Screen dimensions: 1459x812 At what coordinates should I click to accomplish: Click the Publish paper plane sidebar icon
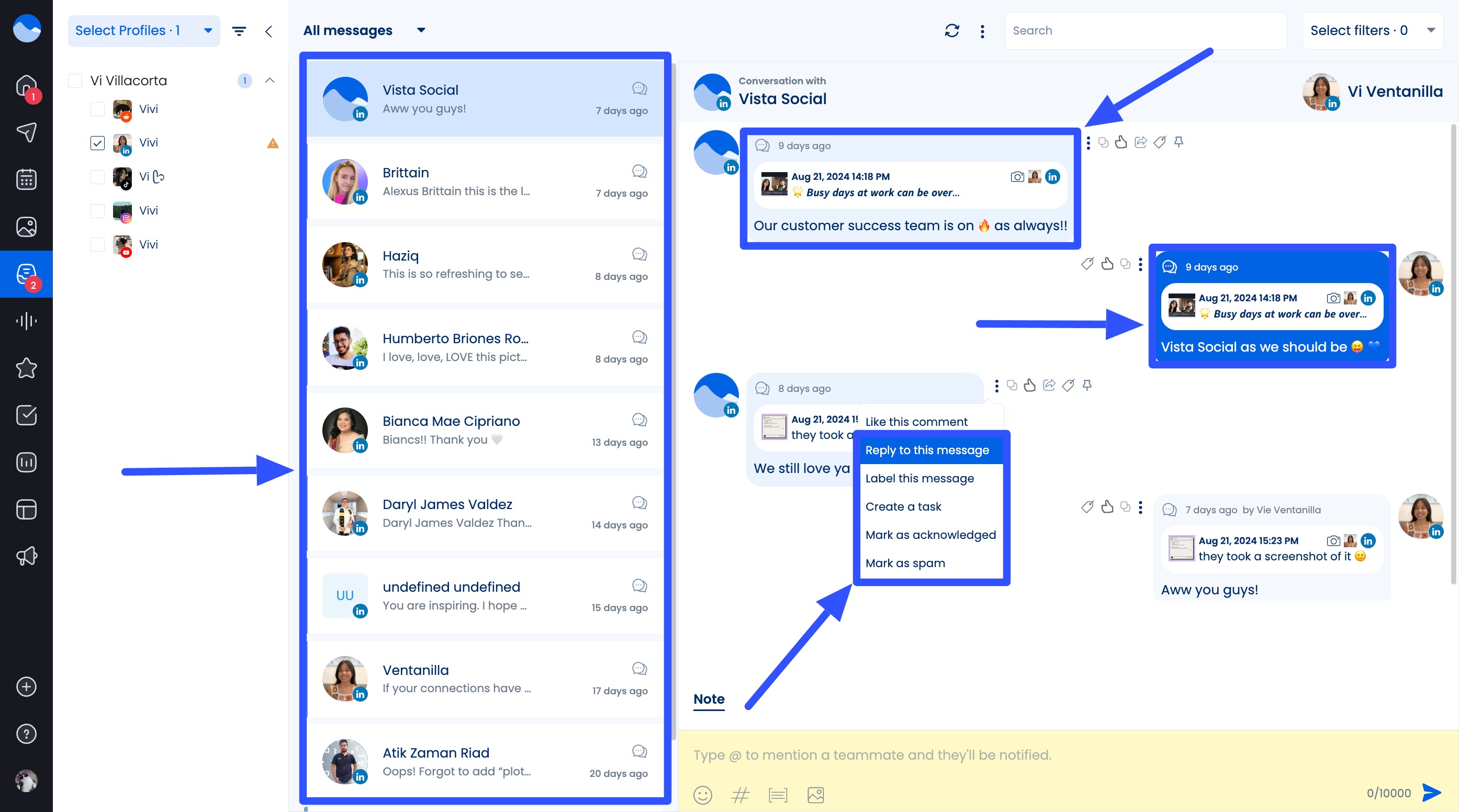tap(27, 132)
